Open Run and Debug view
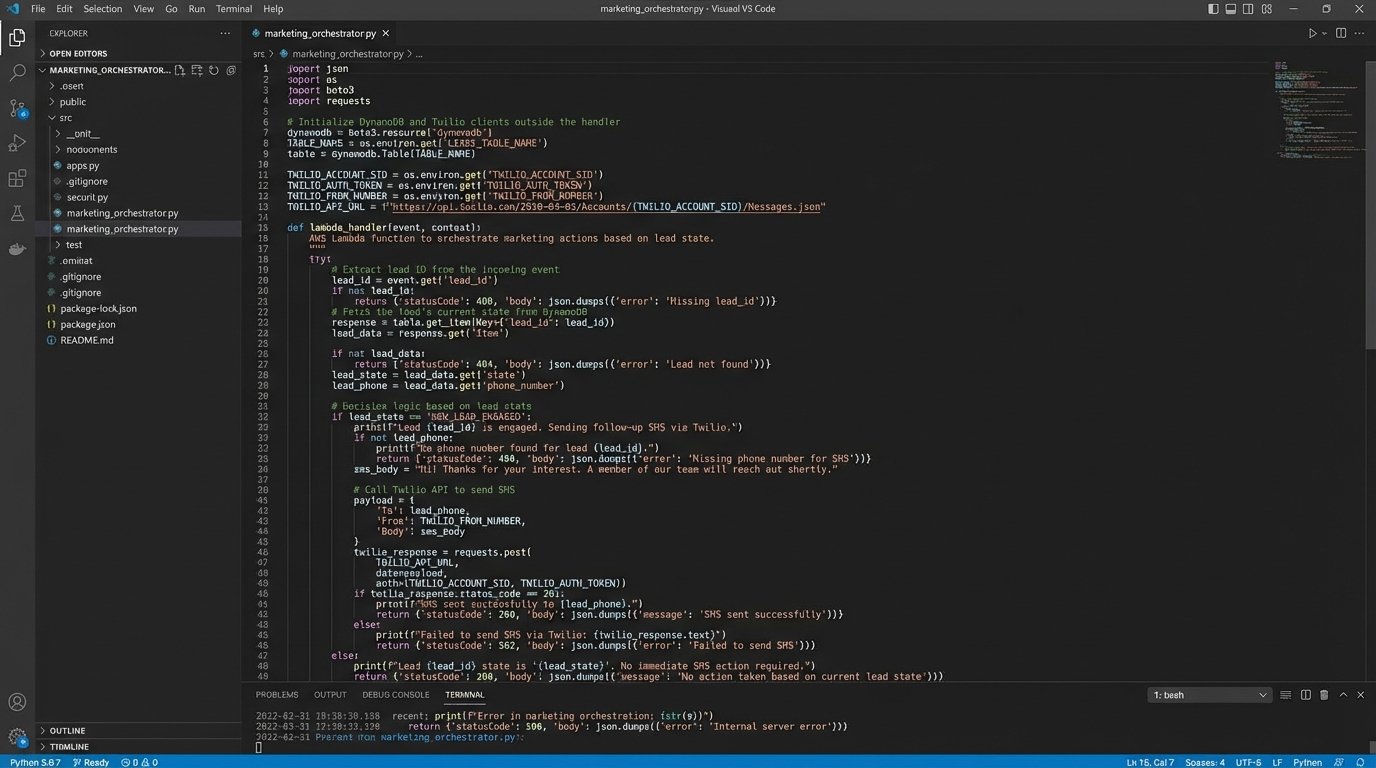 tap(17, 143)
